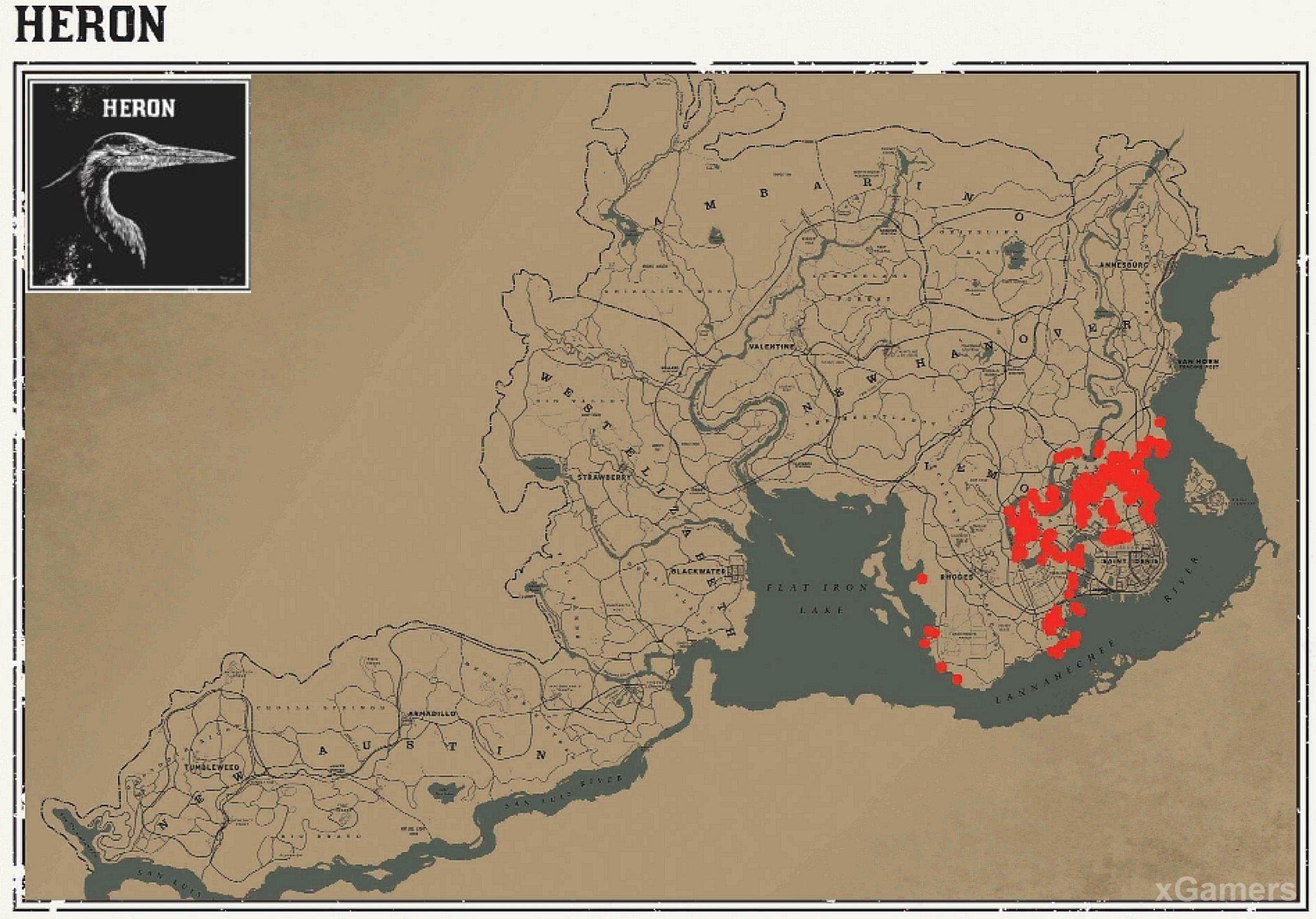Click the San Luis River label
Screen dimensions: 1316x919
(x=563, y=794)
